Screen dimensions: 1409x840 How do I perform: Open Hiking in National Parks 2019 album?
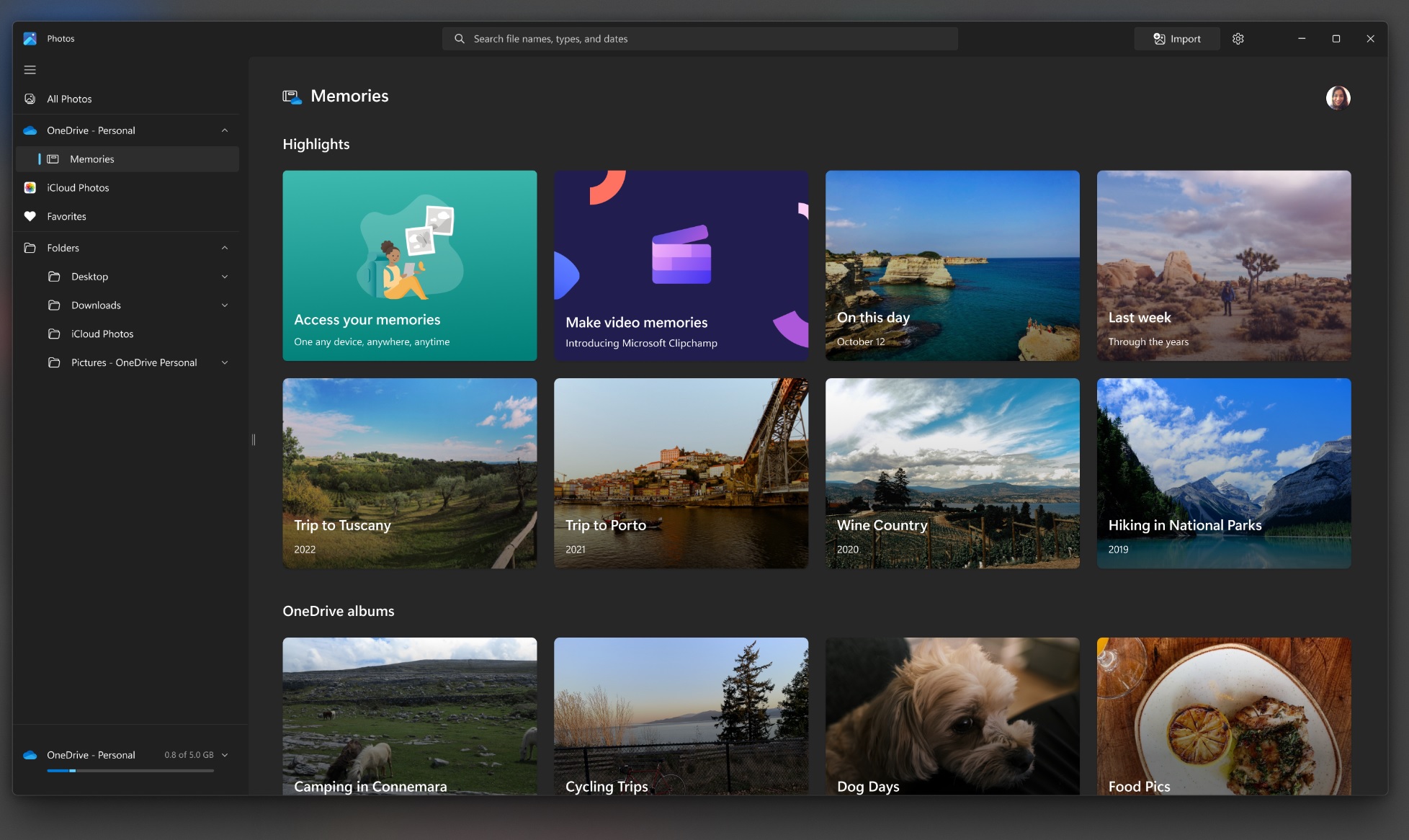click(1224, 473)
